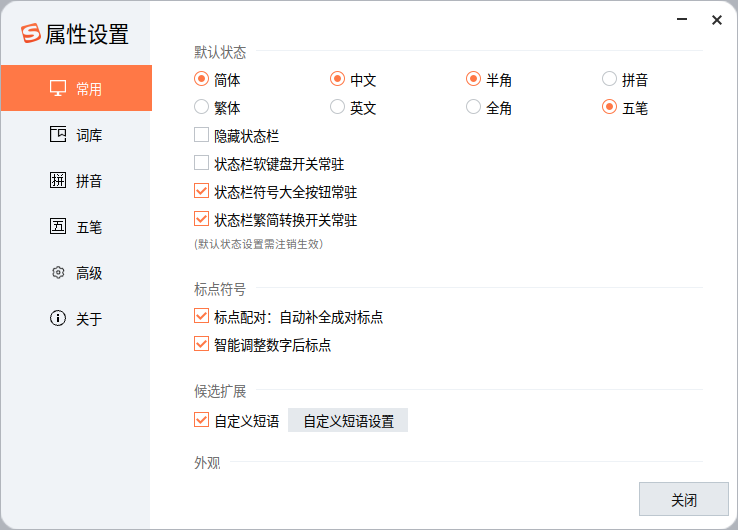Open the 常用 monitor icon section
738x530 pixels.
coord(58,88)
